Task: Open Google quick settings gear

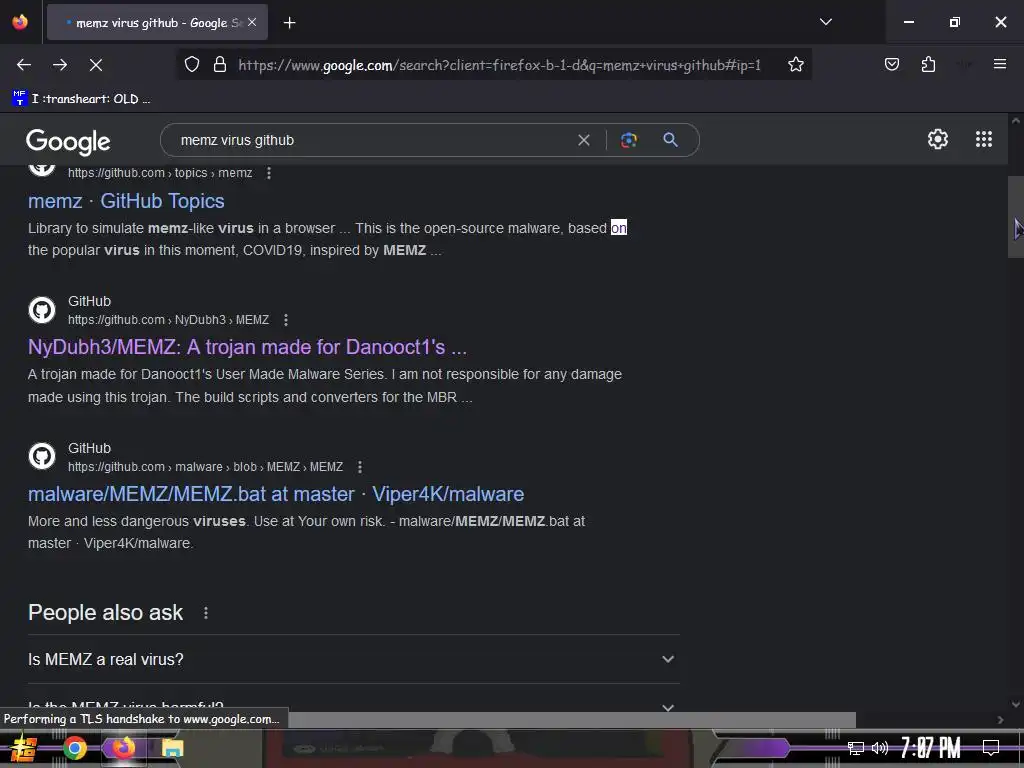Action: coord(938,139)
